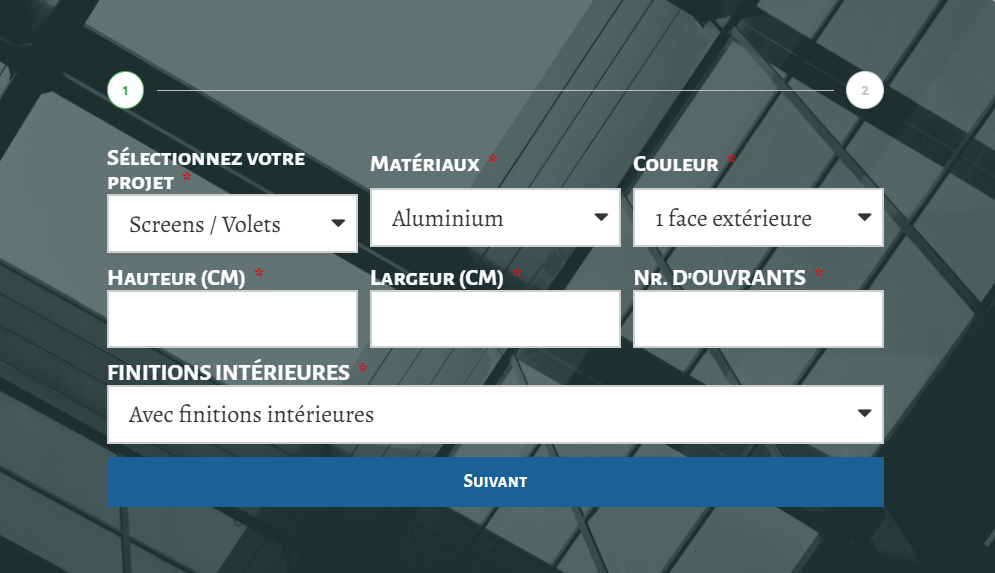Viewport: 995px width, 573px height.
Task: Focus the Nr. d'ouvrants input field
Action: pyautogui.click(x=758, y=319)
